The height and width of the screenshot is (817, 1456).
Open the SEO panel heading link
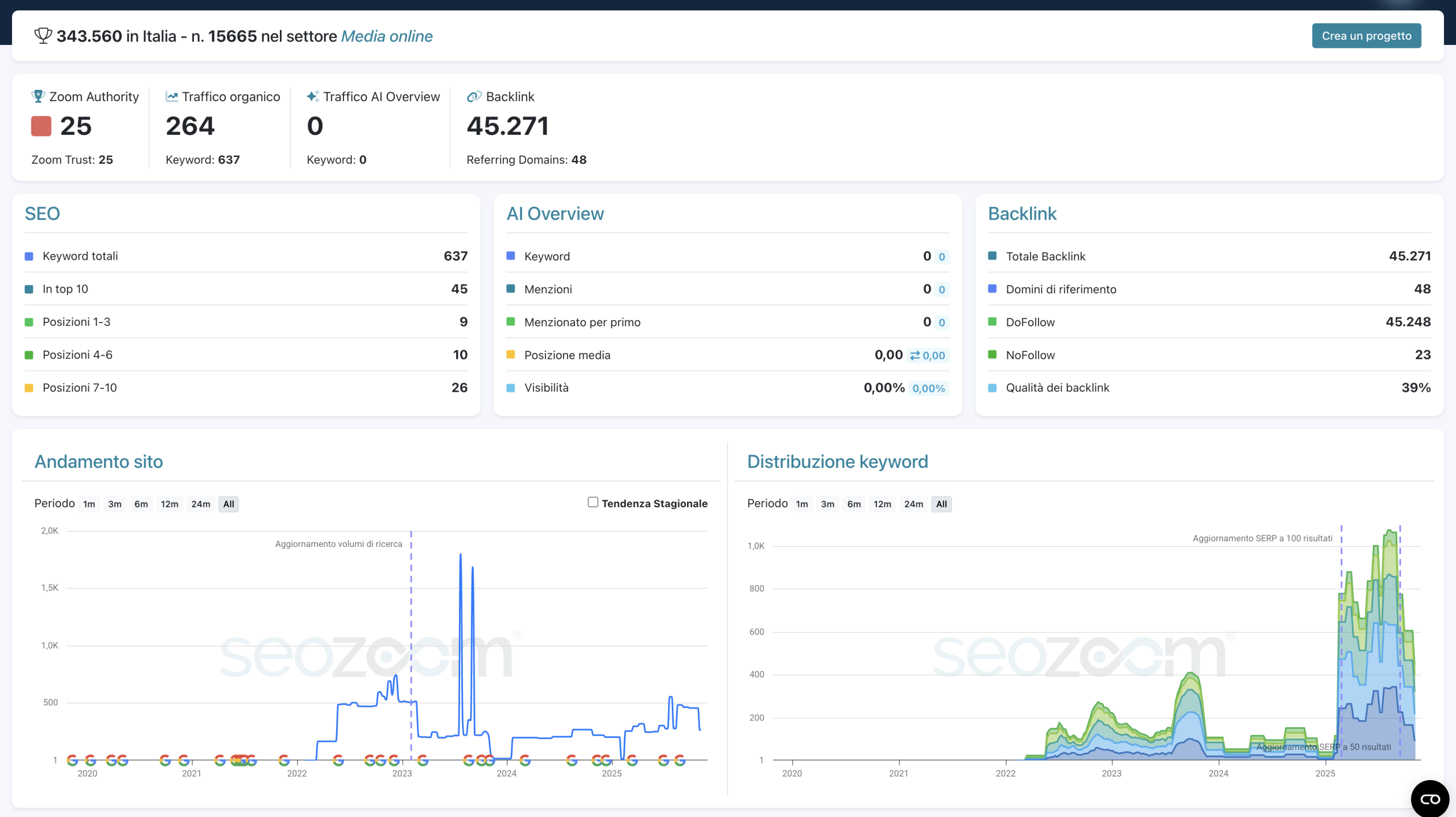[43, 214]
